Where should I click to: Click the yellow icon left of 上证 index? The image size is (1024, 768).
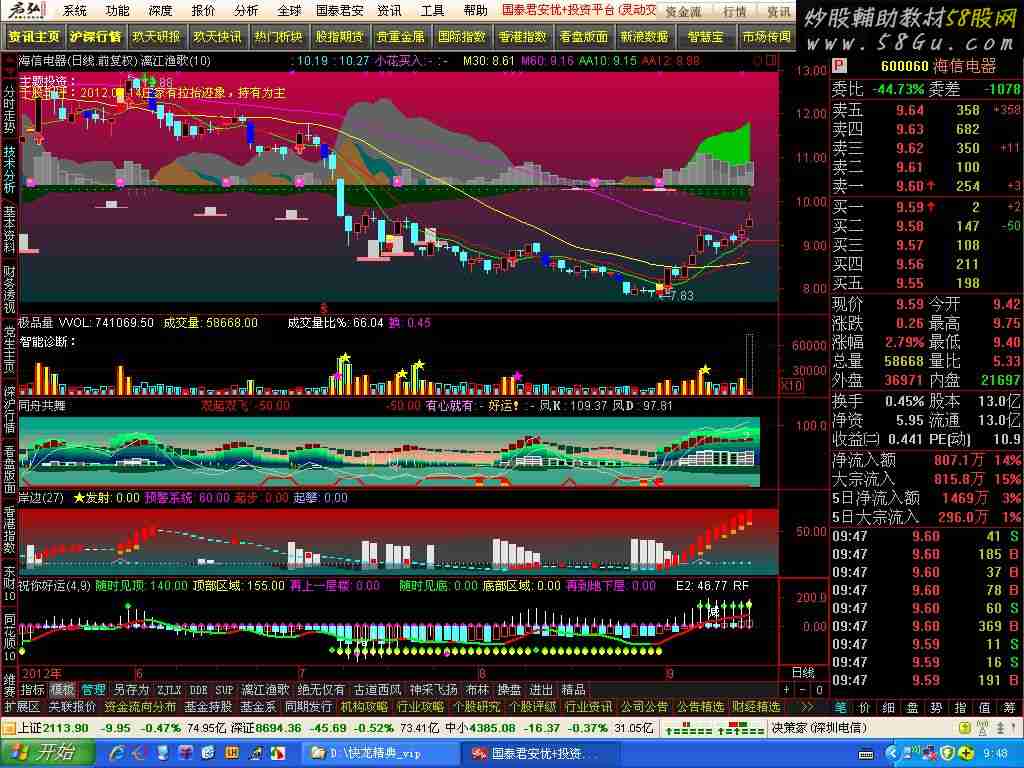(x=8, y=728)
